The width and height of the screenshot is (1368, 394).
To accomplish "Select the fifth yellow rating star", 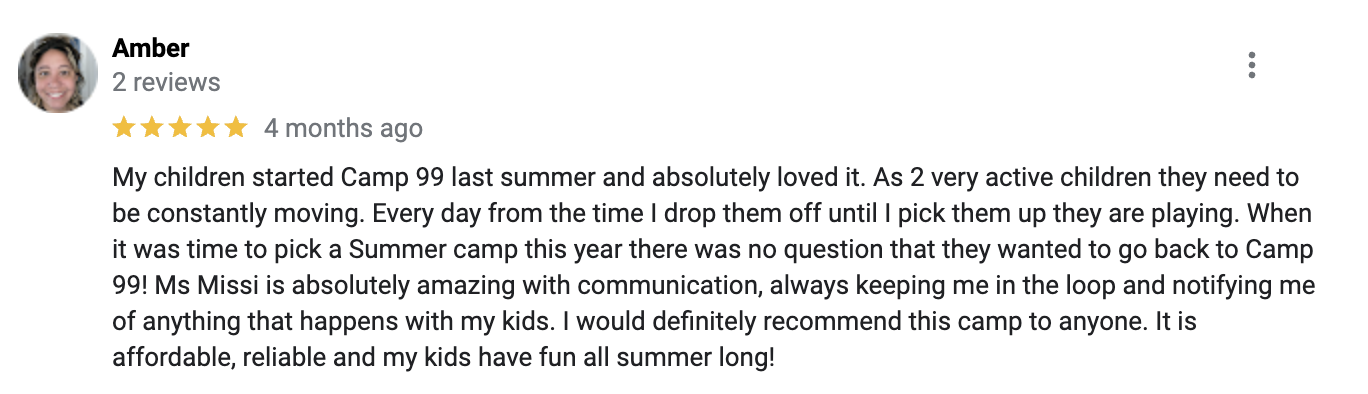I will [235, 127].
